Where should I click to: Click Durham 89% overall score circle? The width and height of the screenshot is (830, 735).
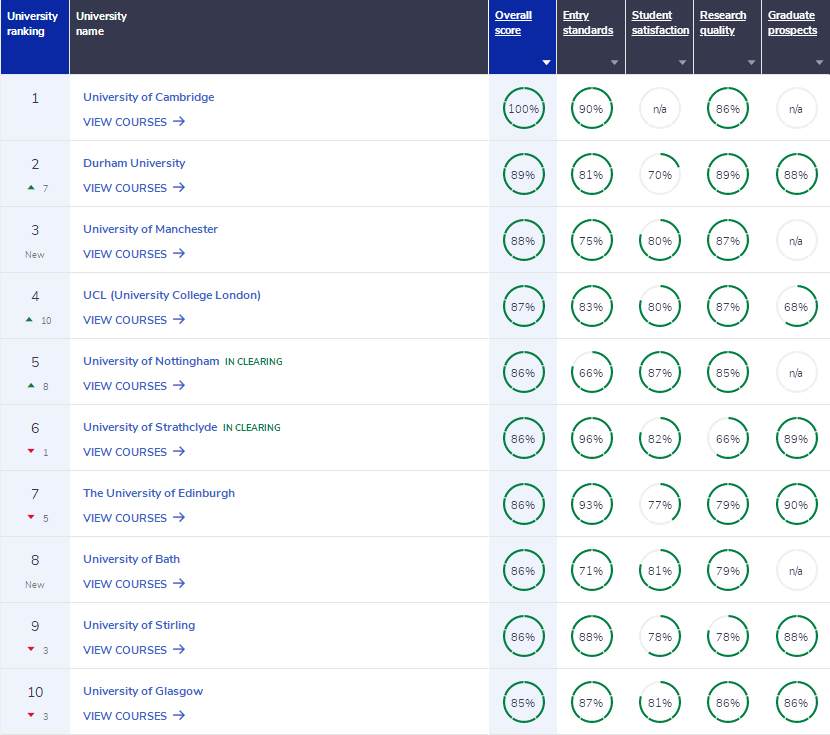coord(523,175)
